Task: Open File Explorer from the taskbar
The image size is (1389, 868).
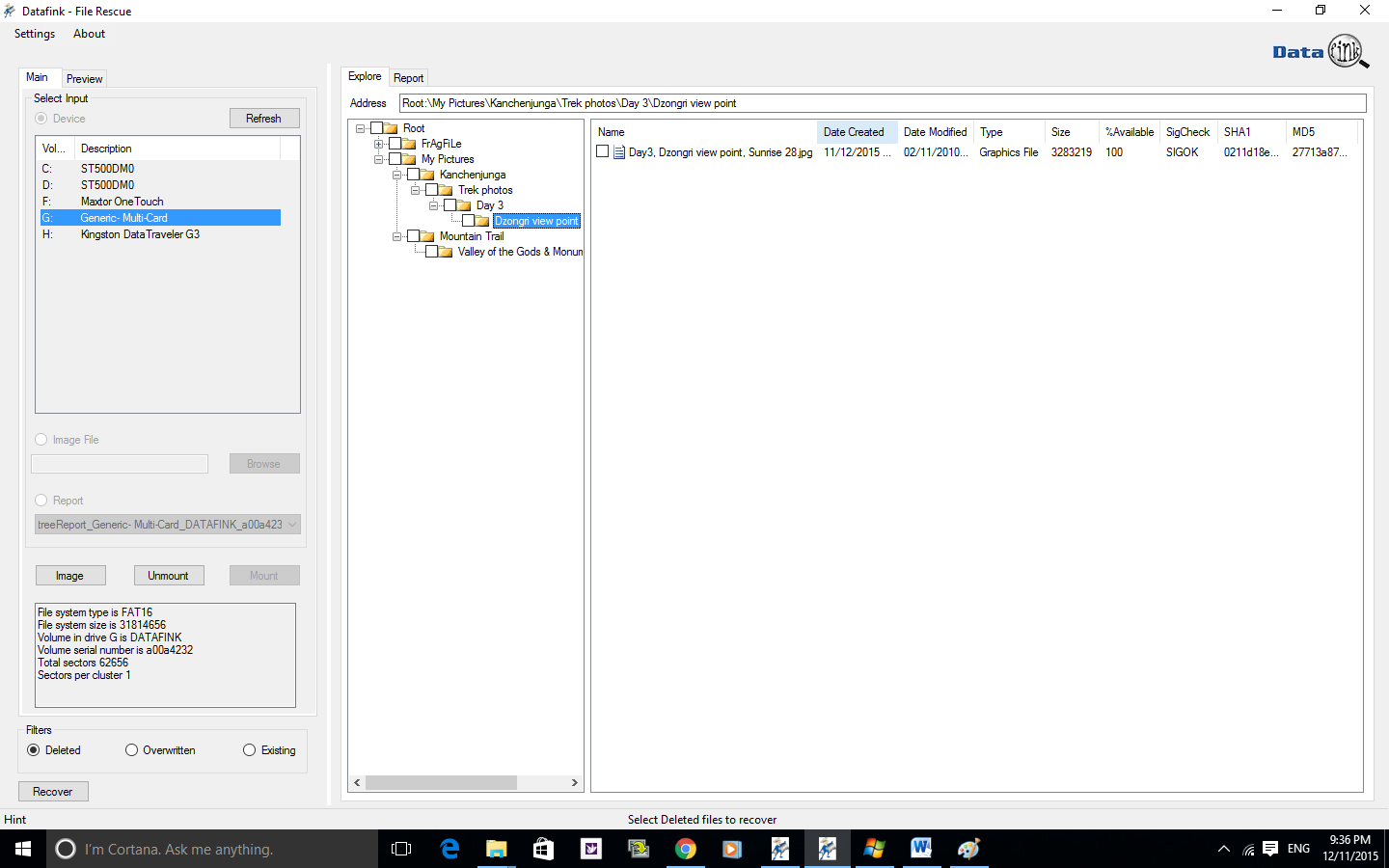Action: pyautogui.click(x=497, y=849)
